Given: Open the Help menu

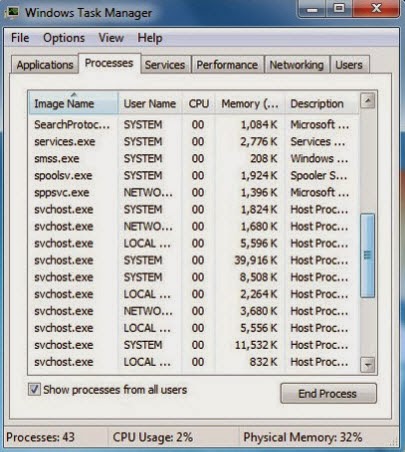Looking at the screenshot, I should click(x=150, y=38).
